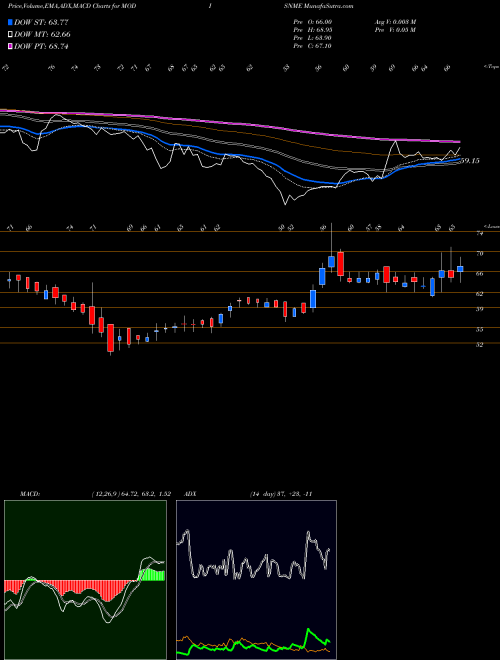Click the 55 price axis label
Viewport: 500px width, 660px height.
(x=479, y=330)
